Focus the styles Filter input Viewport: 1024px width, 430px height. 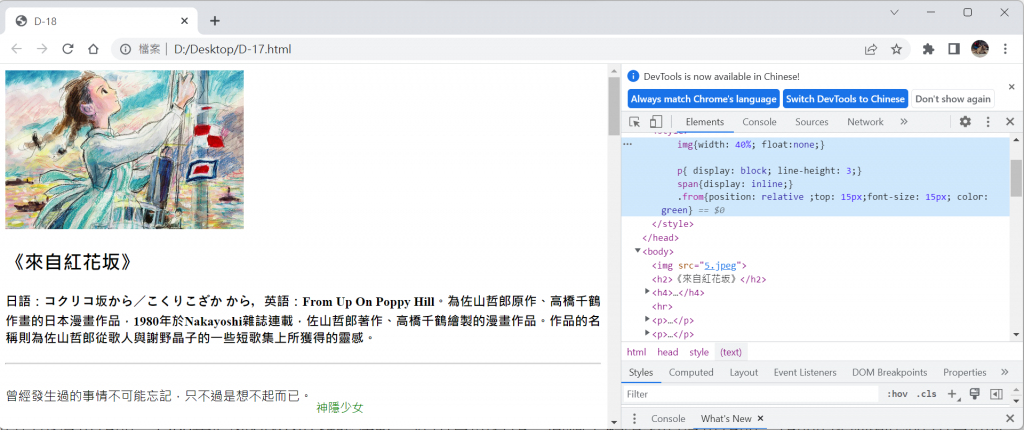pyautogui.click(x=750, y=394)
